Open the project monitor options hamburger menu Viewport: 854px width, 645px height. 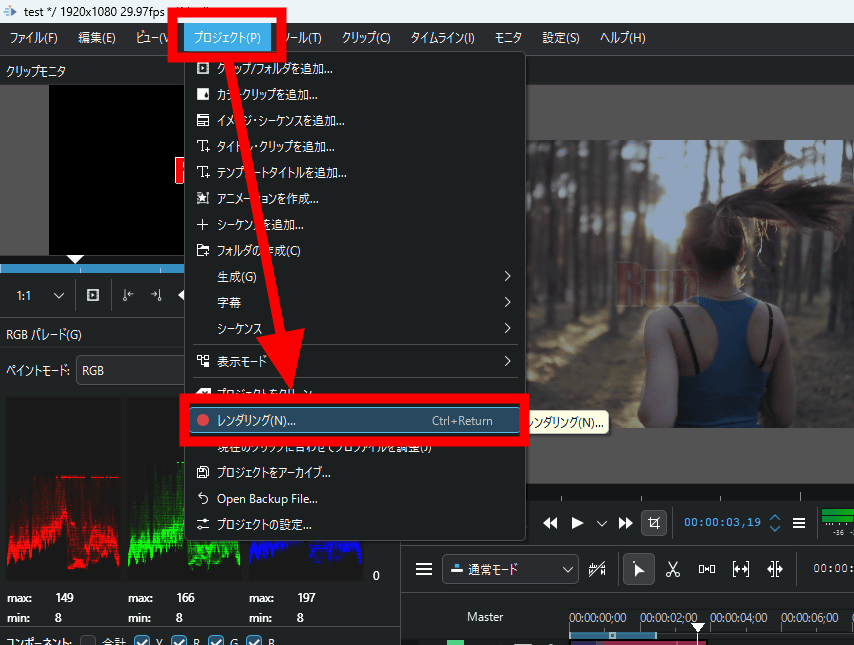tap(799, 522)
